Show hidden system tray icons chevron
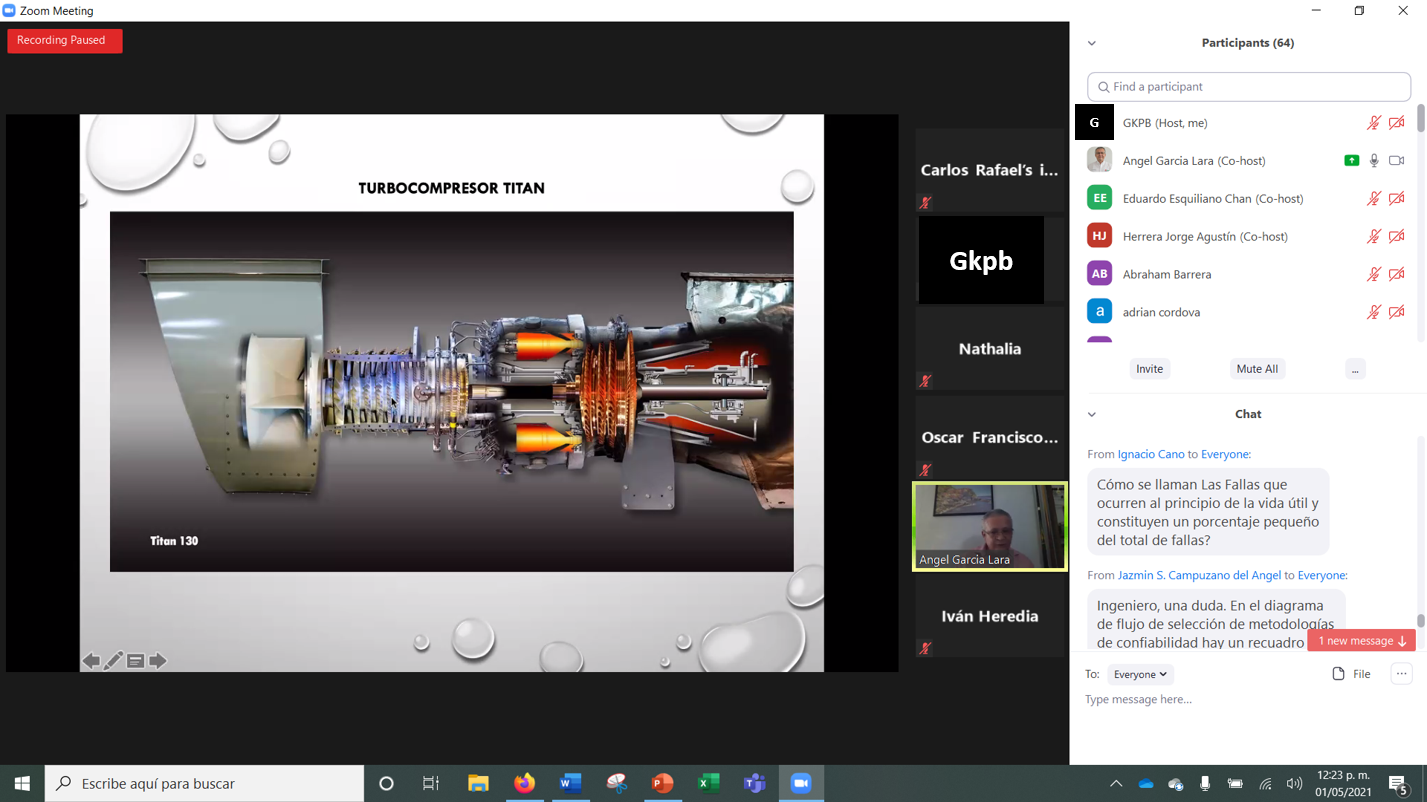Screen dimensions: 1427x802 click(x=1116, y=784)
